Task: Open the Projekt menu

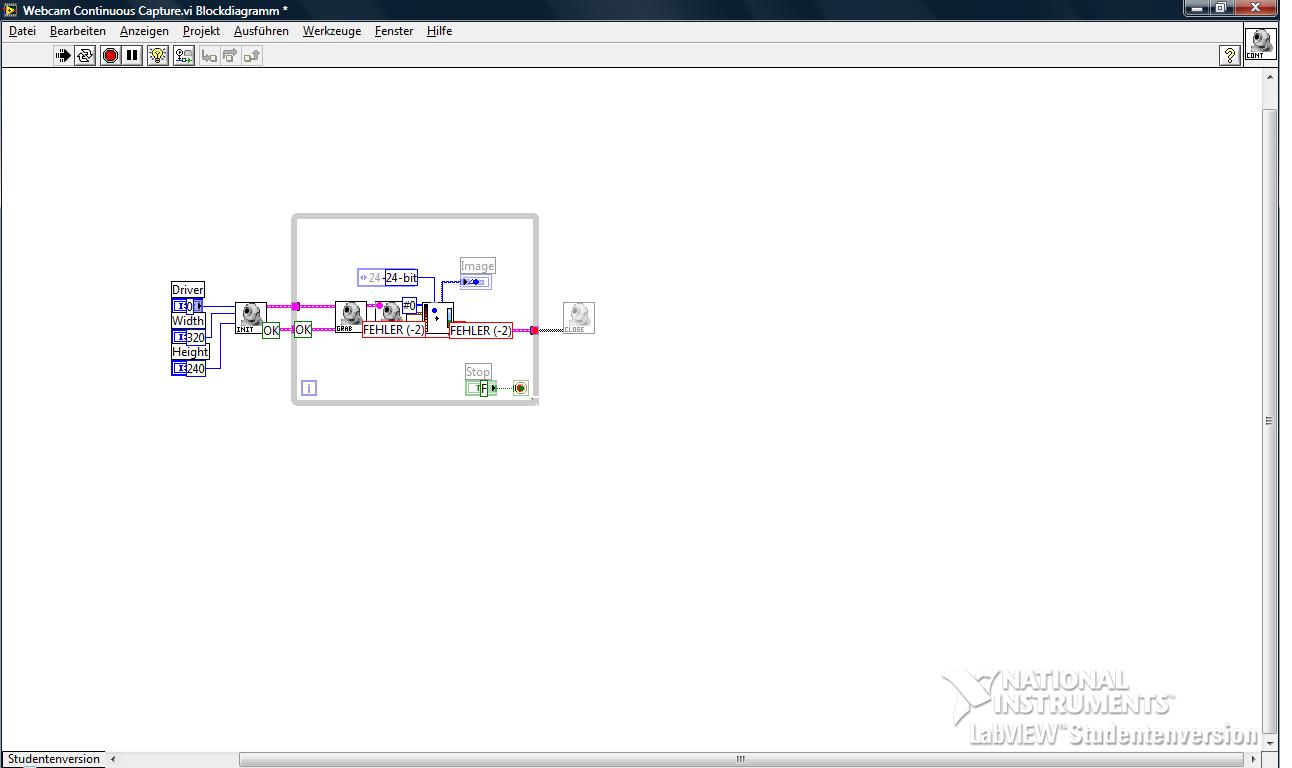Action: click(x=201, y=31)
